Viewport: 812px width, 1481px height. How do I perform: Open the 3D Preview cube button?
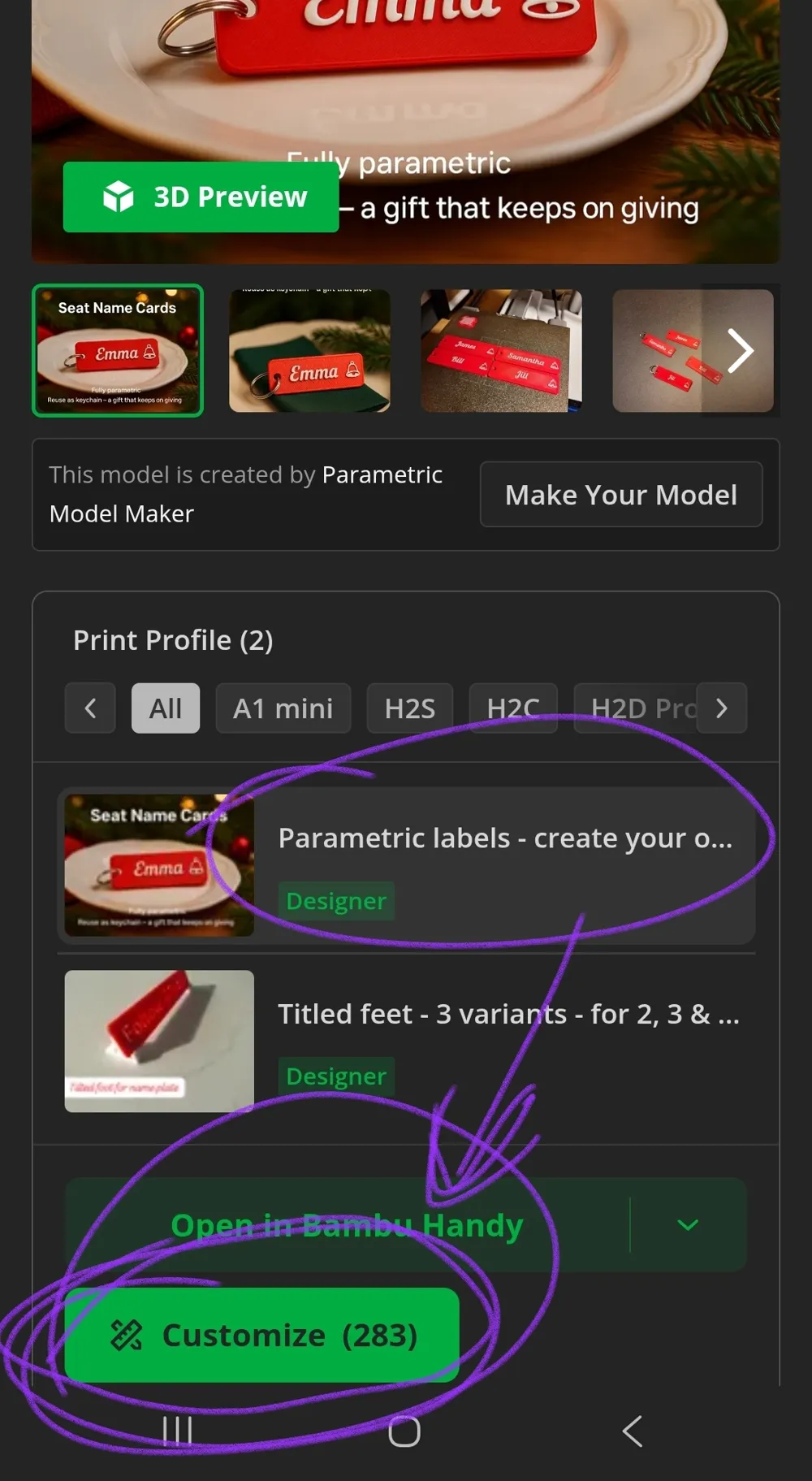[201, 197]
